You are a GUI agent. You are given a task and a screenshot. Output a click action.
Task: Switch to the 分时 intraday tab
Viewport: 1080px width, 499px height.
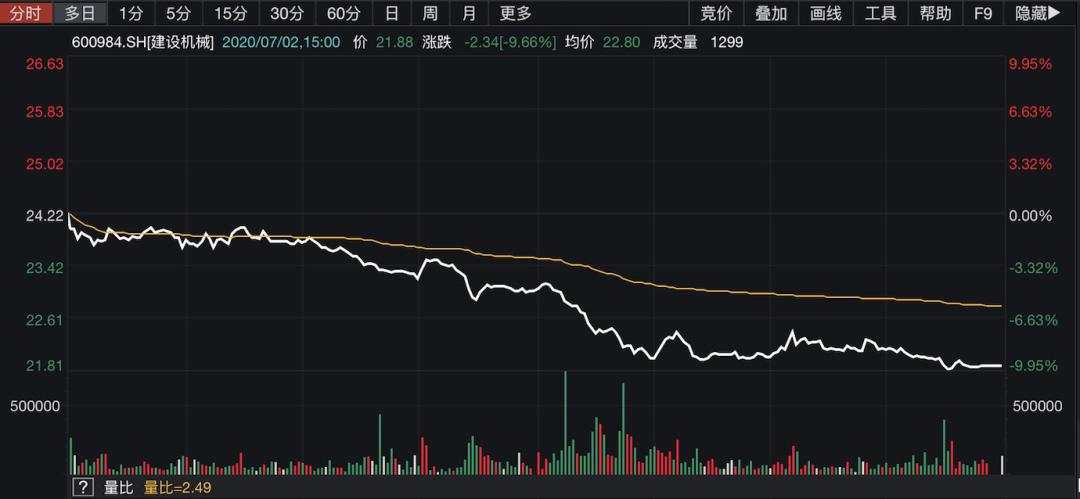(x=26, y=13)
